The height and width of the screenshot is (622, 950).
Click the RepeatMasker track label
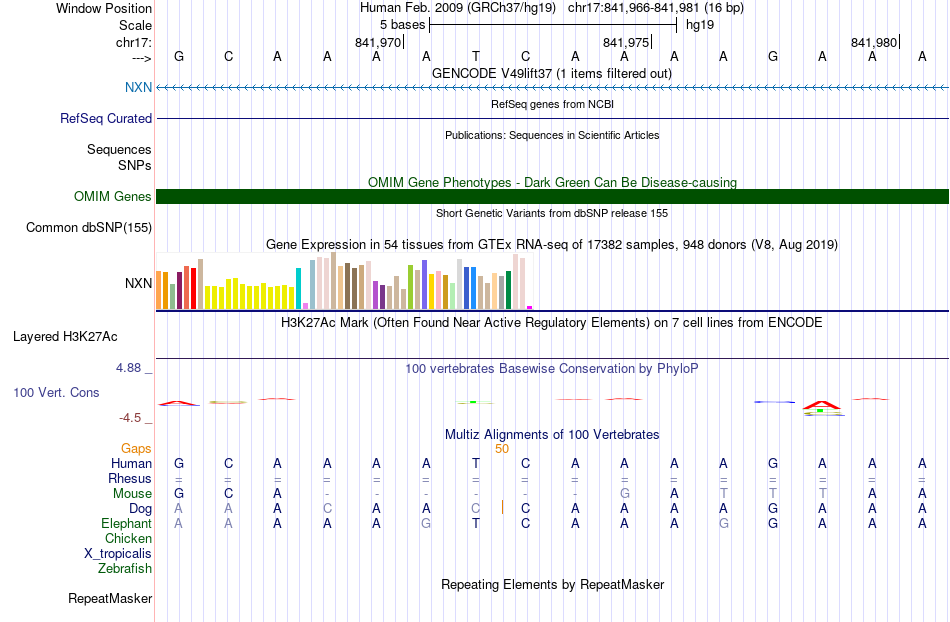[x=110, y=598]
